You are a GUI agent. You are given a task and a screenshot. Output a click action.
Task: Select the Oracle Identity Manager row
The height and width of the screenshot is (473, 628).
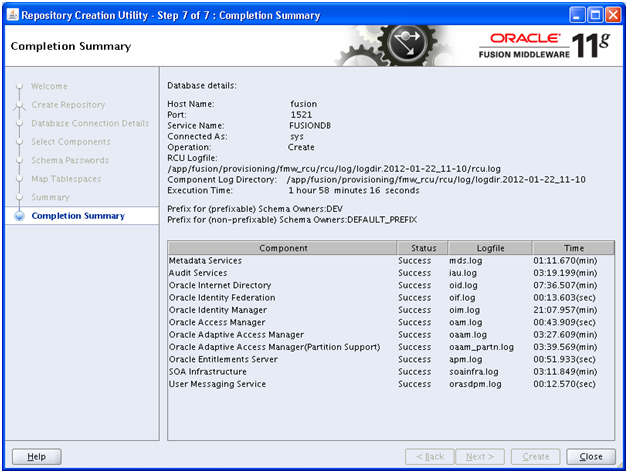tap(391, 310)
